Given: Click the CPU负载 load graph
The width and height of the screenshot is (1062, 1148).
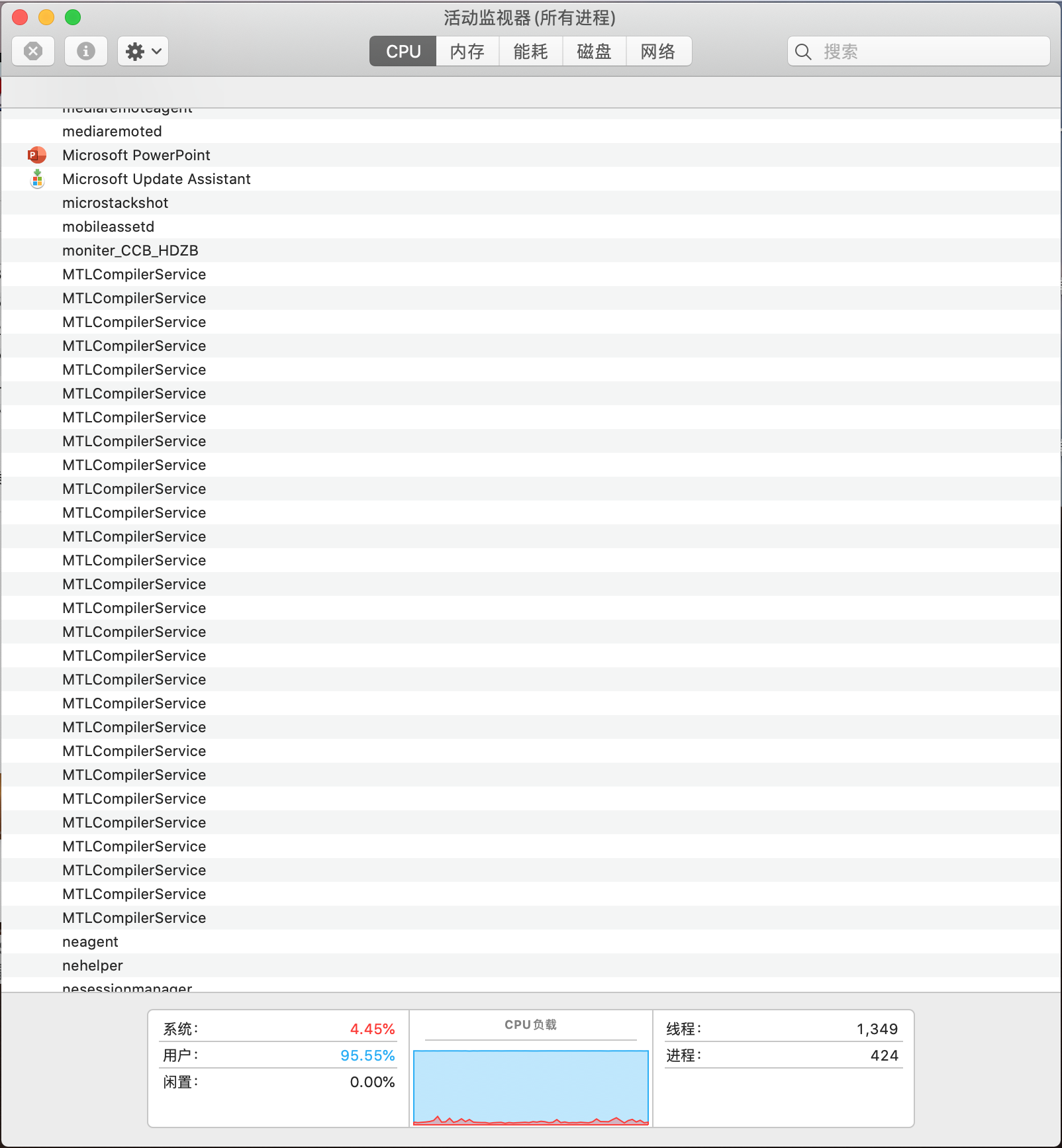Looking at the screenshot, I should [x=531, y=1086].
